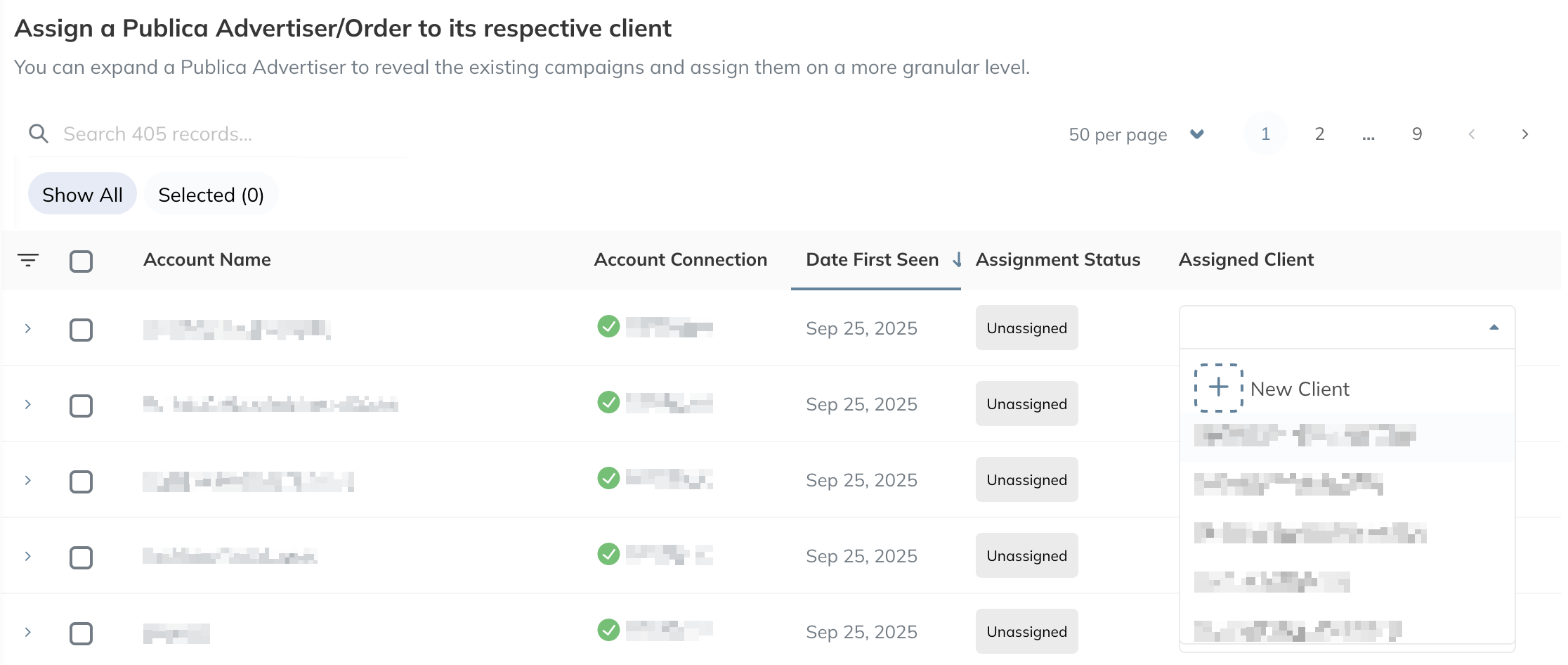The width and height of the screenshot is (1568, 665).
Task: Click second row Unassigned status badge
Action: tap(1026, 403)
